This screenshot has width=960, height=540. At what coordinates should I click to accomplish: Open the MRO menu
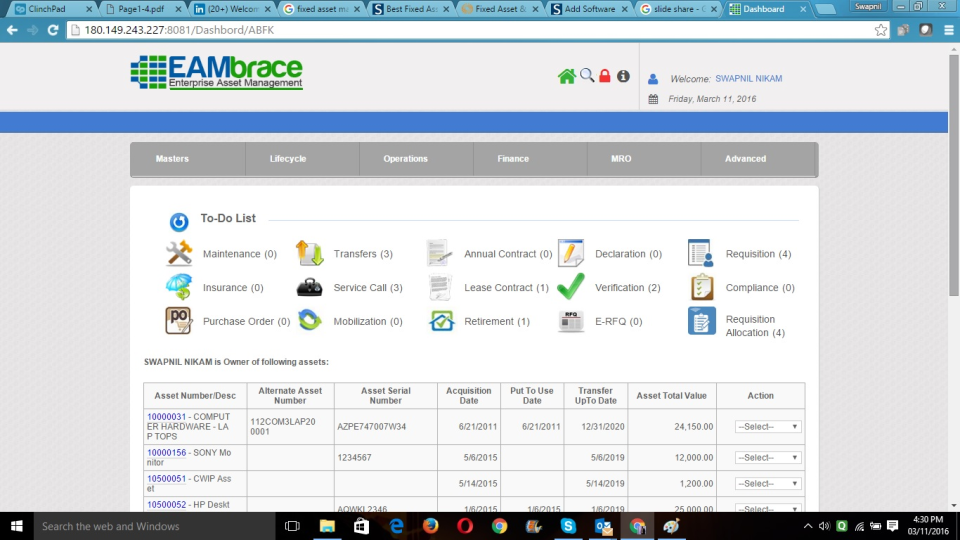click(621, 159)
